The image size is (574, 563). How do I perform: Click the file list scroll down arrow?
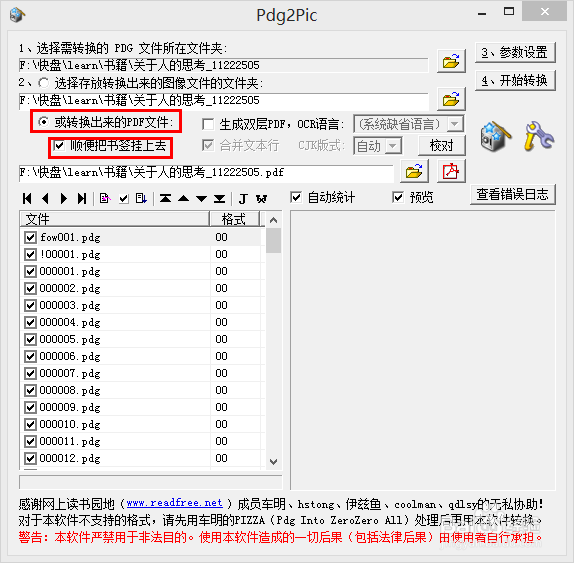273,461
